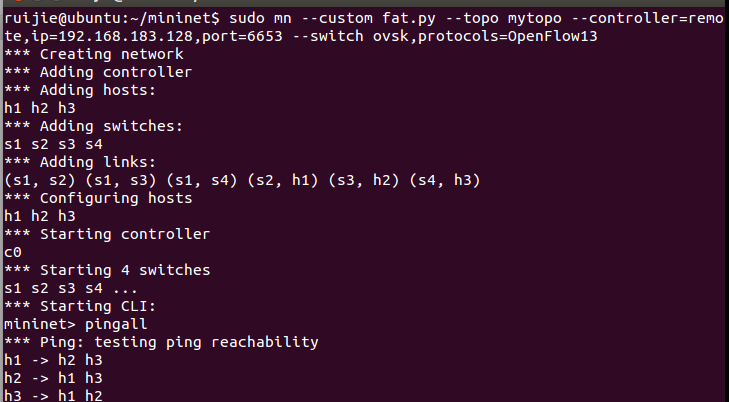Click the "Adding hosts:" line
This screenshot has height=402, width=729.
80,90
